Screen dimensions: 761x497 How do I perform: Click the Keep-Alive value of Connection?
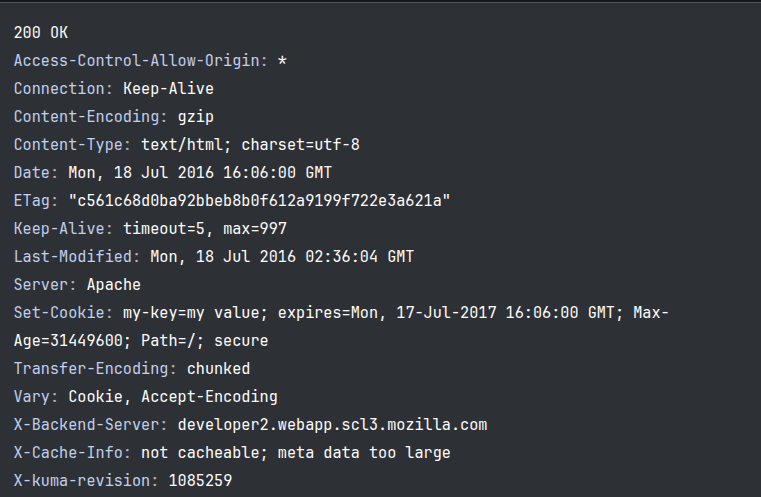[x=168, y=89]
